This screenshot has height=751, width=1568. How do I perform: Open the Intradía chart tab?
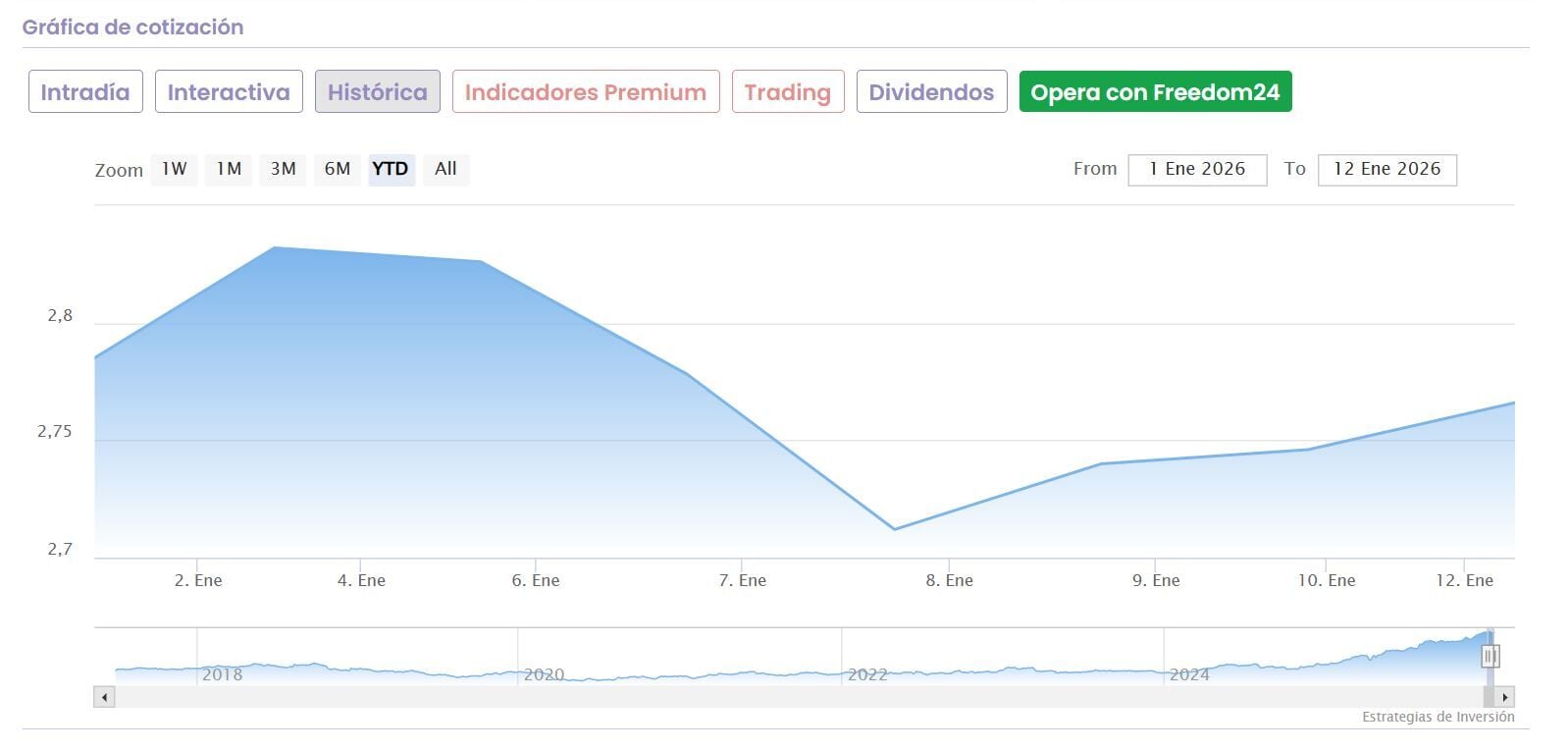[85, 92]
